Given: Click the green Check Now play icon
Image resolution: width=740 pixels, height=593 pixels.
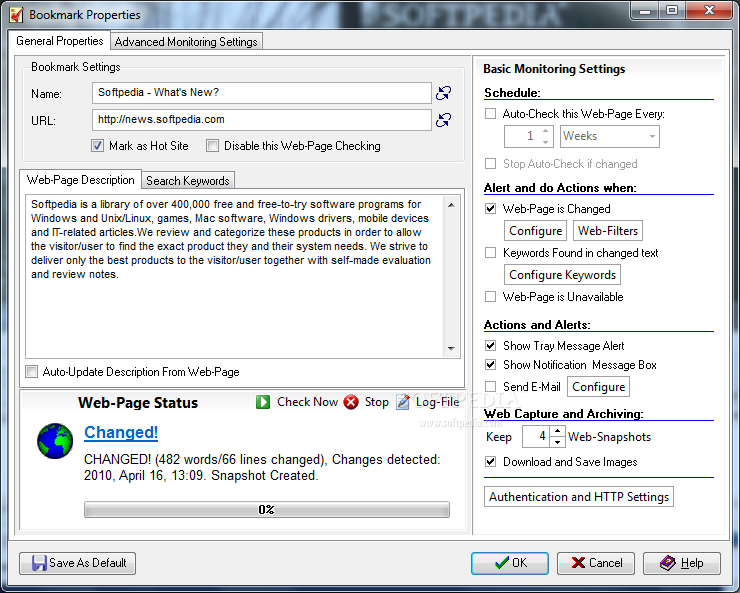Looking at the screenshot, I should coord(263,402).
